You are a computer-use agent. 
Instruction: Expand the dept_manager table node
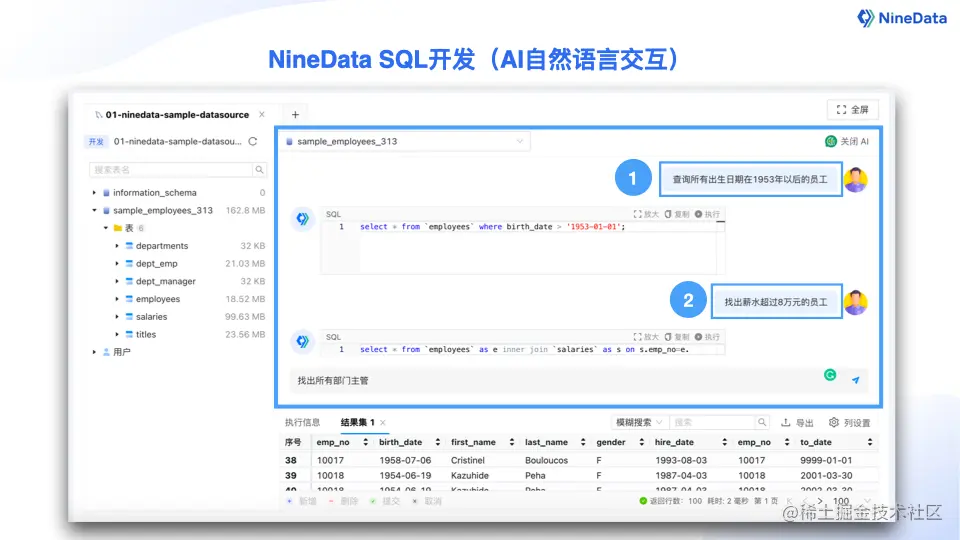point(117,281)
